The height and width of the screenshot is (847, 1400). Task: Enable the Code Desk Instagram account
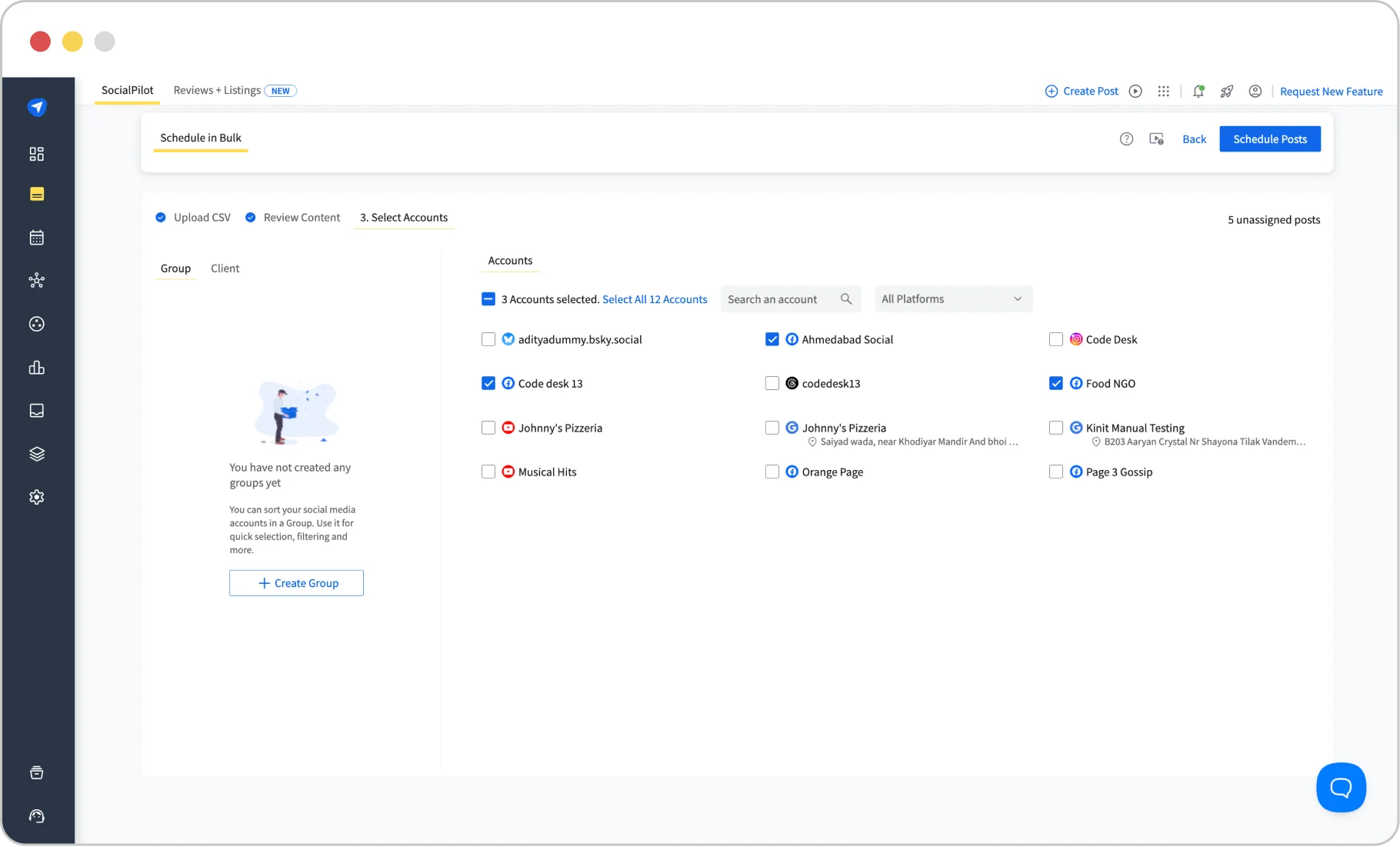click(x=1056, y=338)
